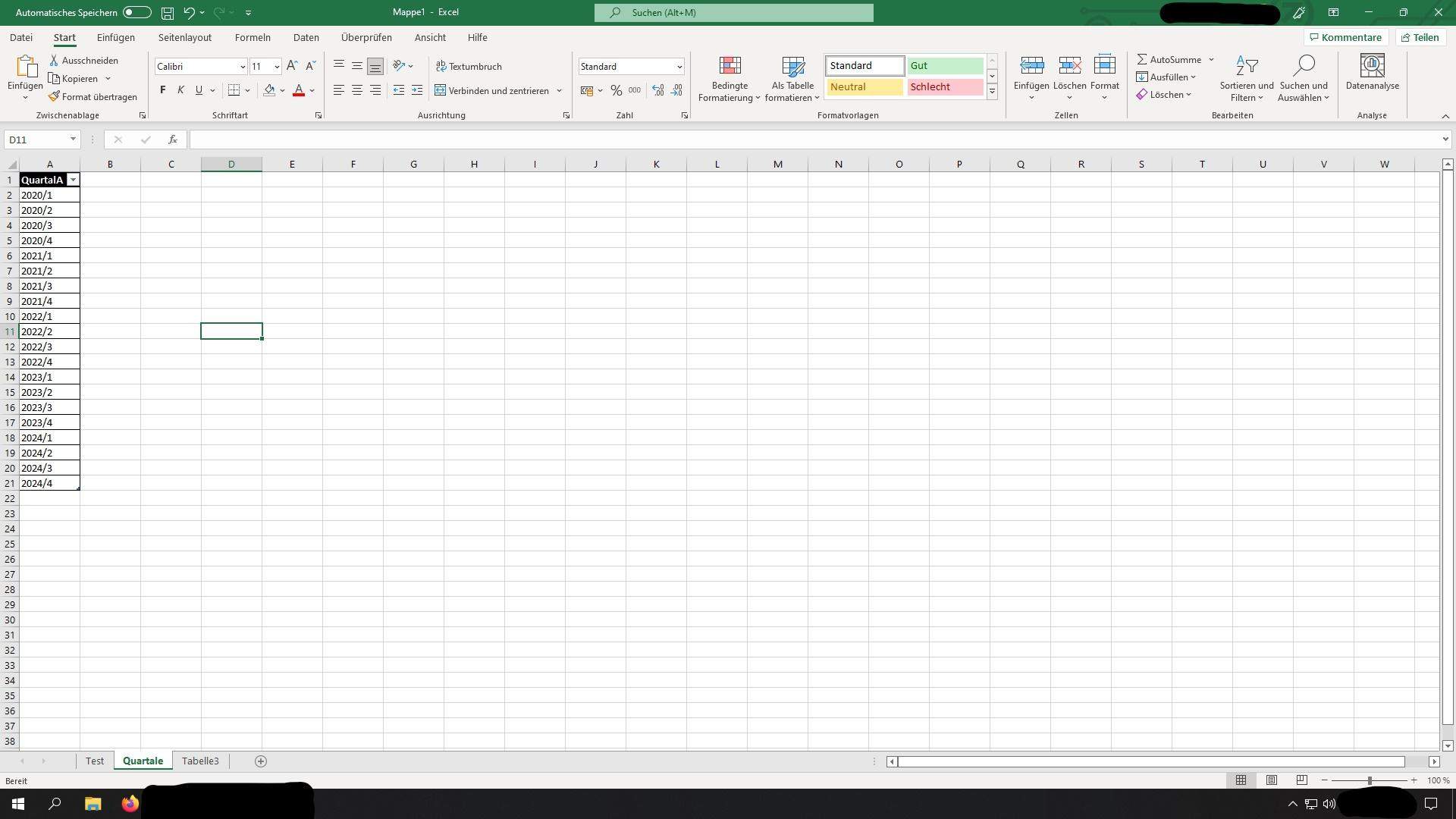The height and width of the screenshot is (819, 1456).
Task: Click the align left icon
Action: coord(339,90)
